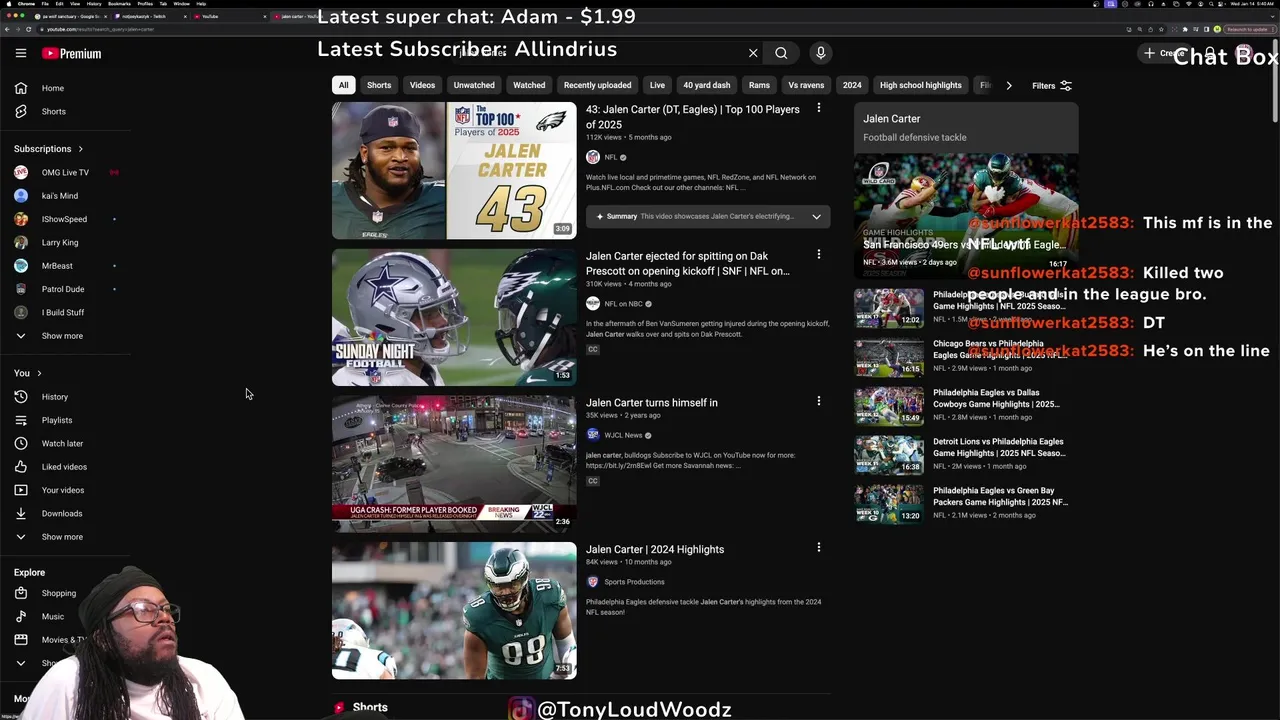Image resolution: width=1280 pixels, height=720 pixels.
Task: Show more filter chips with right arrow
Action: click(1008, 86)
